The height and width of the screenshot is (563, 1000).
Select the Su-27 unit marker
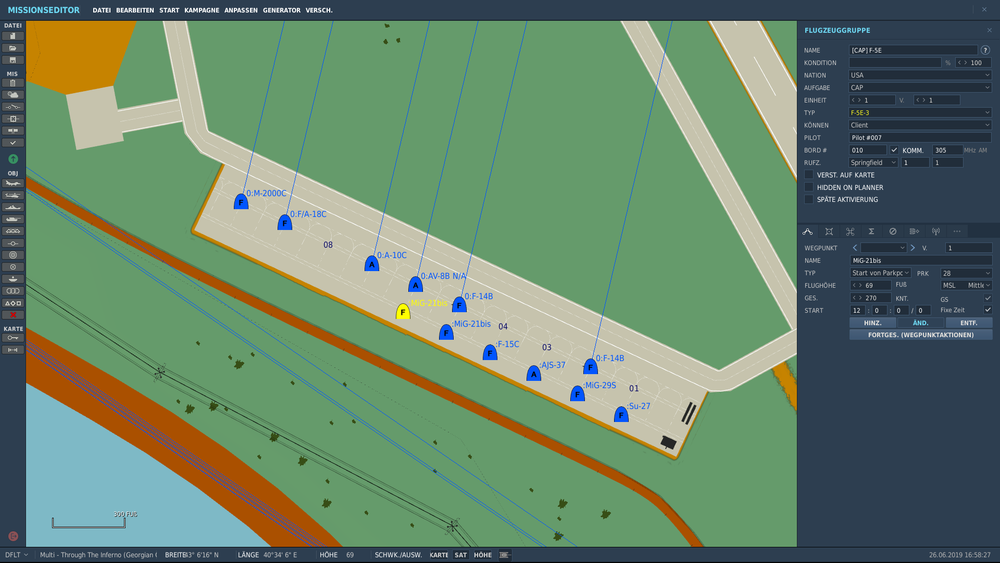click(x=621, y=414)
